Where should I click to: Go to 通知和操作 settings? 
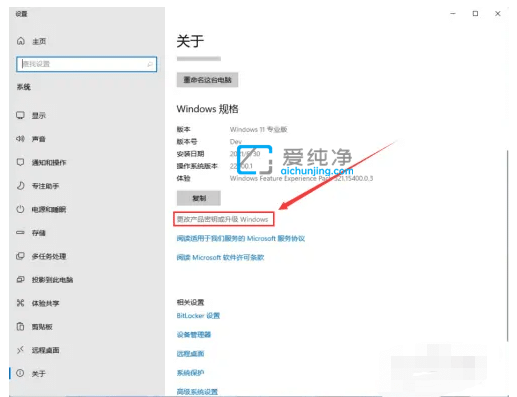(x=49, y=163)
